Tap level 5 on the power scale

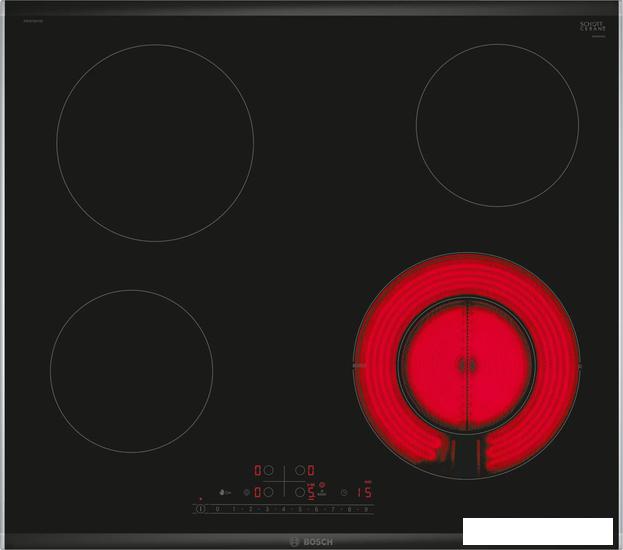[300, 509]
